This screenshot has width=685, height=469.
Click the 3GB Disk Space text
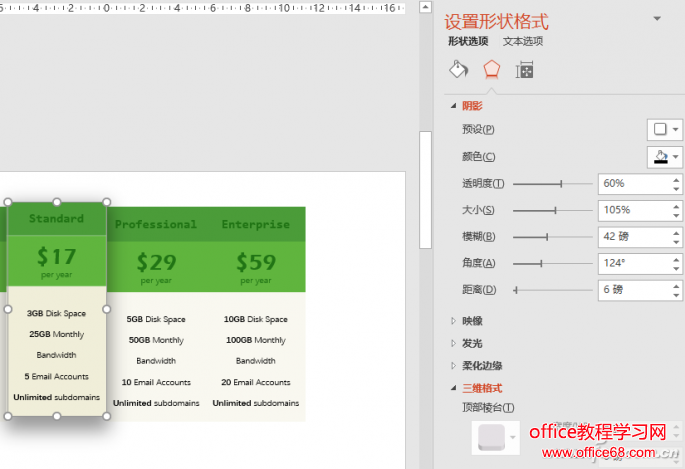point(56,314)
